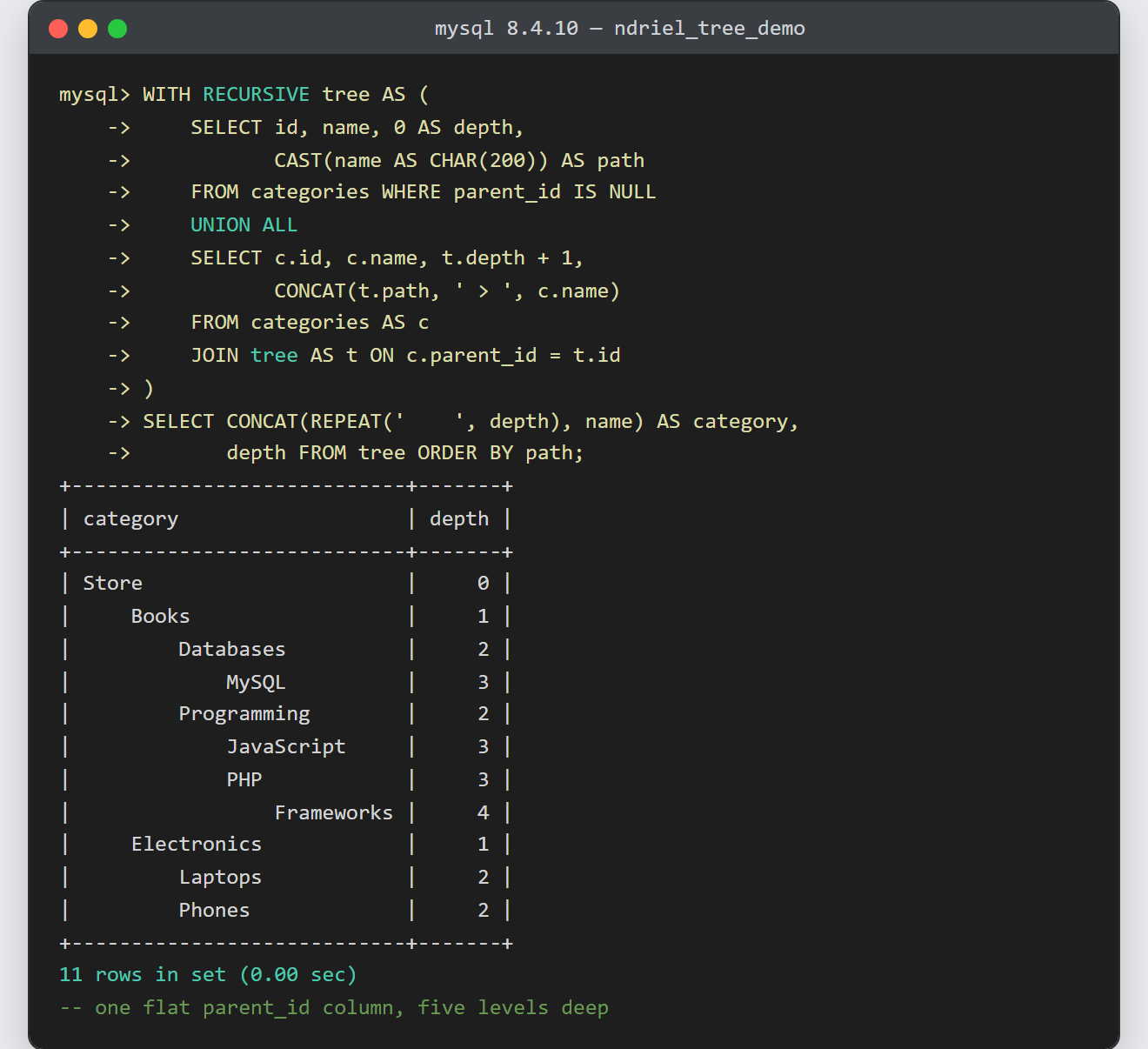
Task: Click the comment 'one flat parent_id column, five levels deep'
Action: tap(351, 1008)
